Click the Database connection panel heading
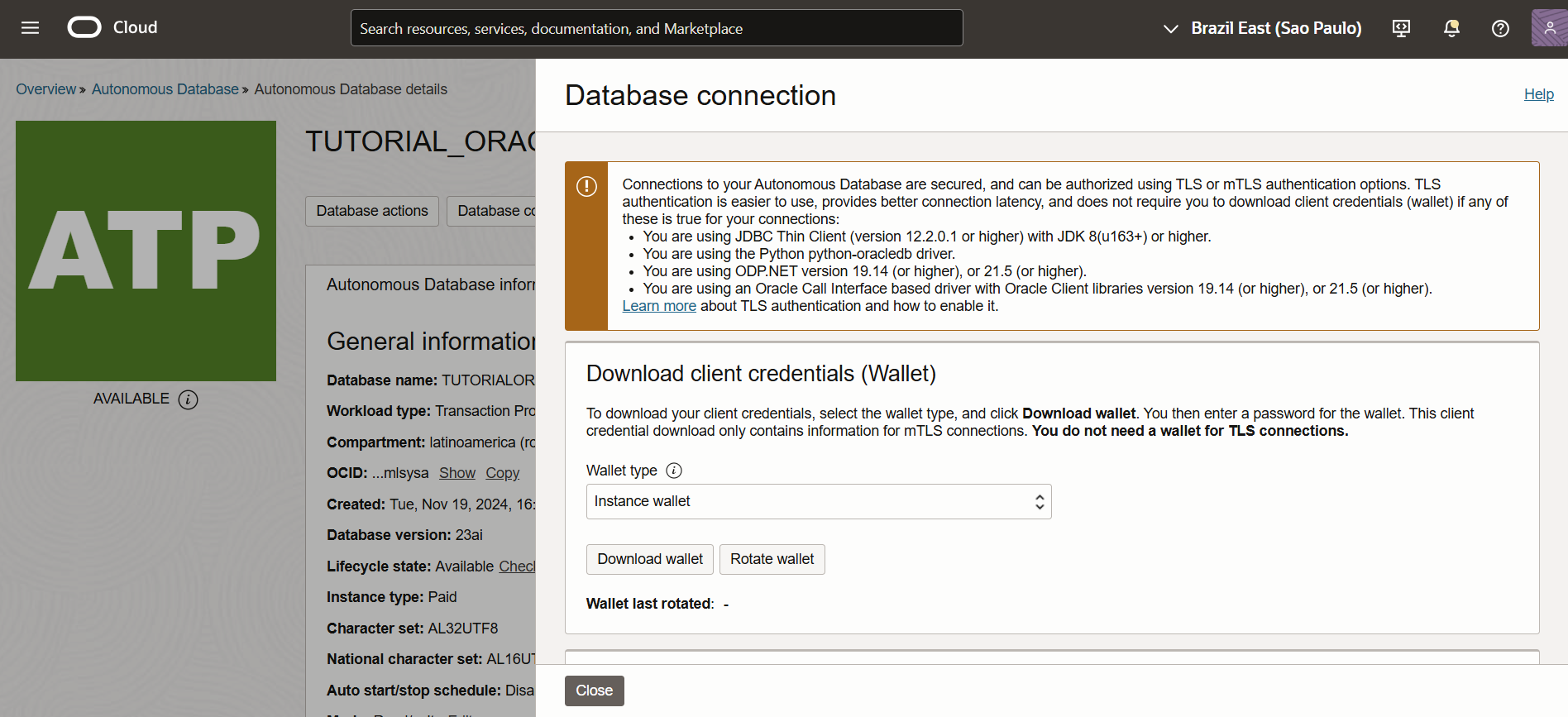Viewport: 1568px width, 717px height. pyautogui.click(x=700, y=95)
